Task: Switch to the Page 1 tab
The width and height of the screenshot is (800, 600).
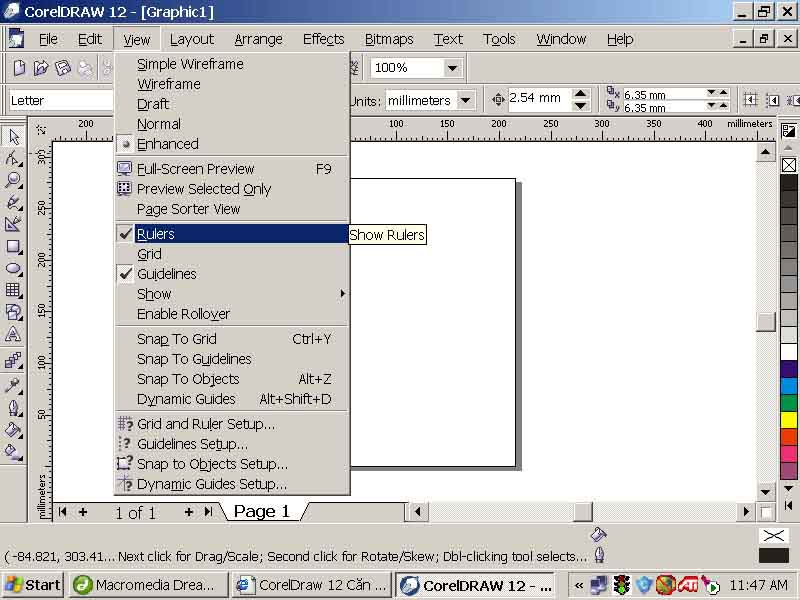Action: (262, 511)
